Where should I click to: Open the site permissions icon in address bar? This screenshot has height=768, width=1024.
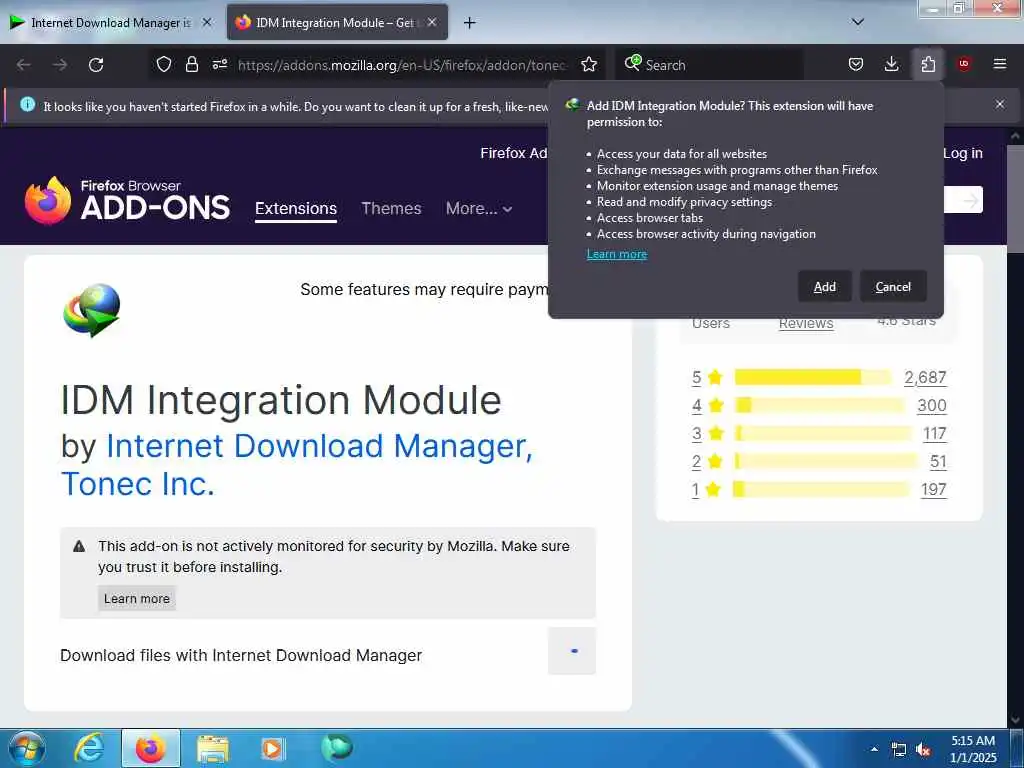point(220,64)
